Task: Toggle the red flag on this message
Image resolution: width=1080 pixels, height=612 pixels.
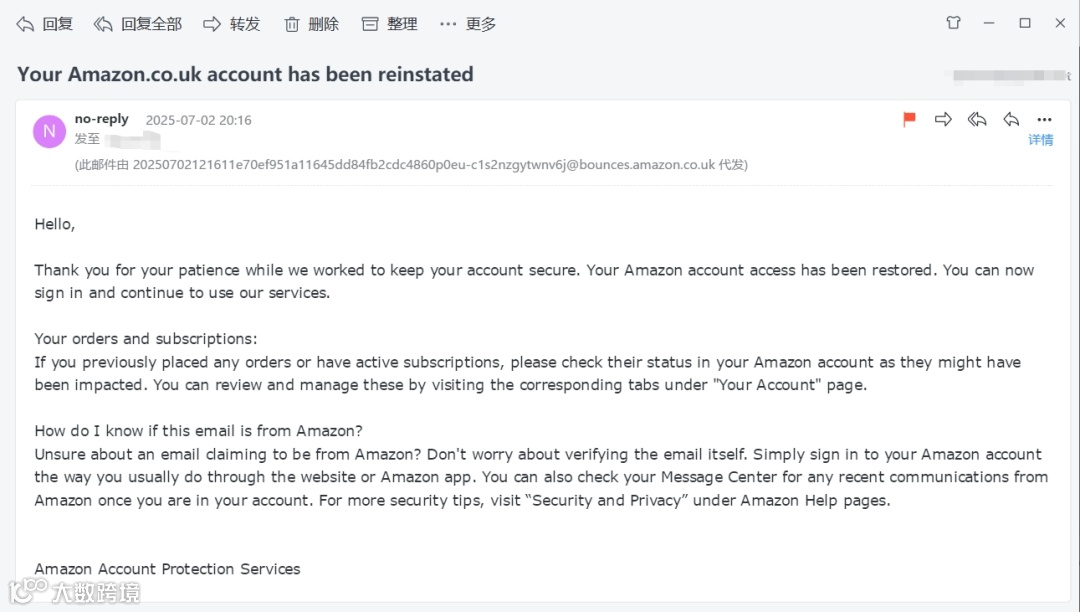Action: tap(909, 120)
